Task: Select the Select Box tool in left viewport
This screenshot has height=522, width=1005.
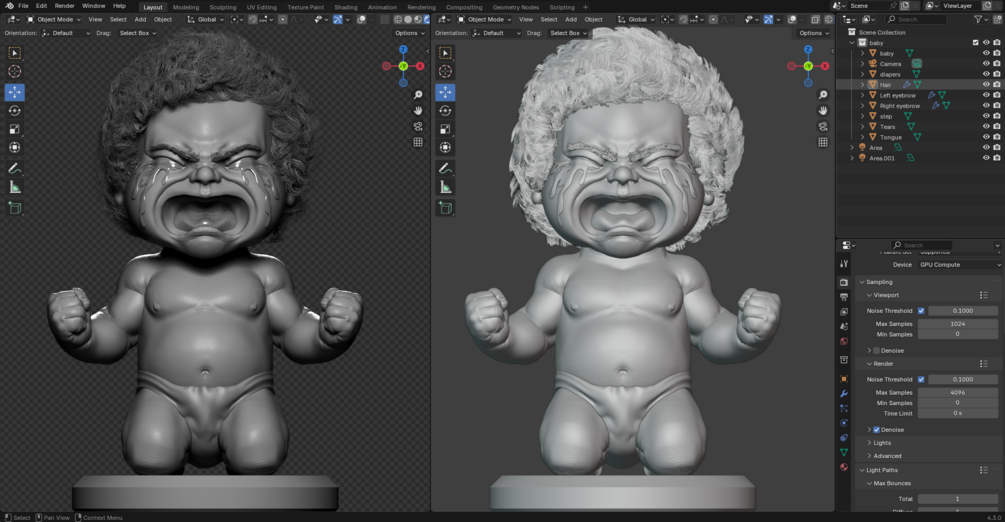Action: tap(14, 53)
